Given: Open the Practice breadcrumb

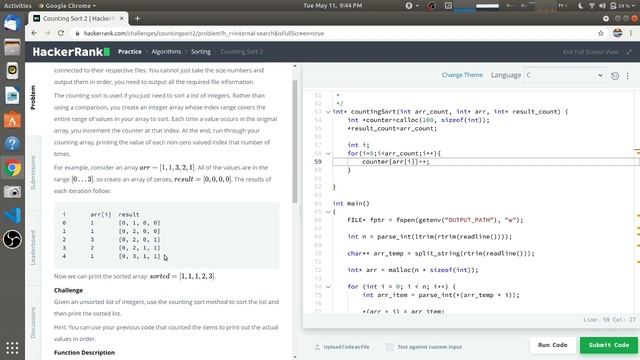Looking at the screenshot, I should click(130, 52).
